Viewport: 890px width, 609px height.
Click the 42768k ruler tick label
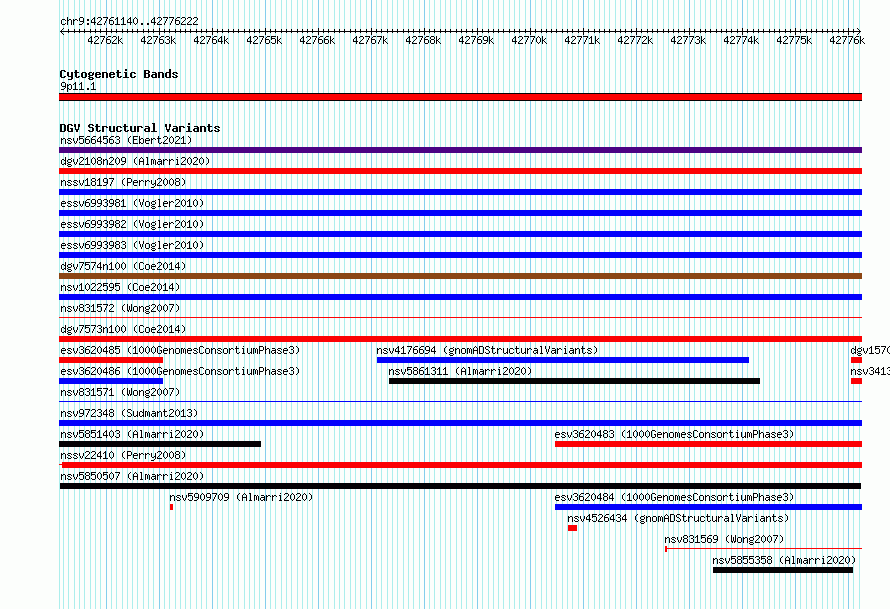tap(423, 40)
